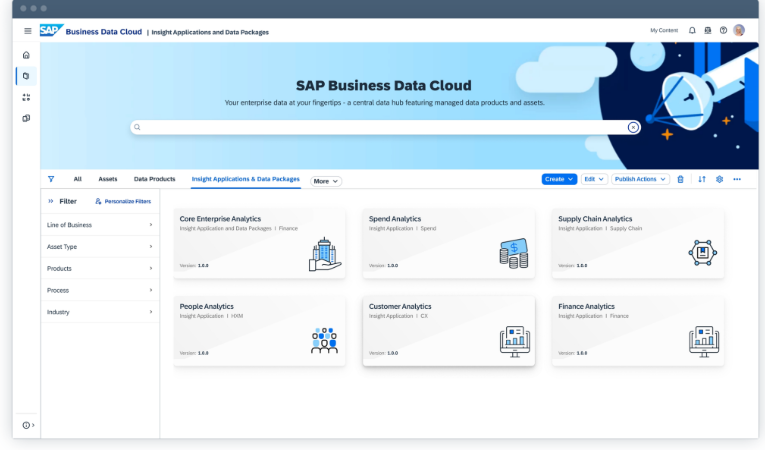The height and width of the screenshot is (450, 765).
Task: Open the notifications bell
Action: pyautogui.click(x=692, y=30)
